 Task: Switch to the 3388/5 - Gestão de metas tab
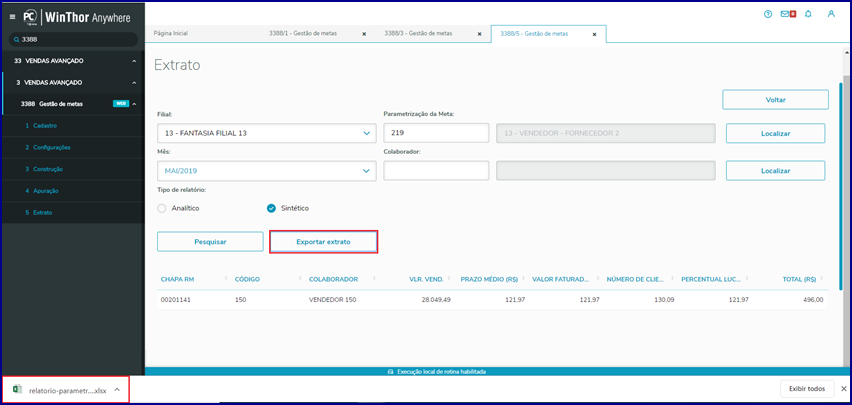(x=534, y=33)
